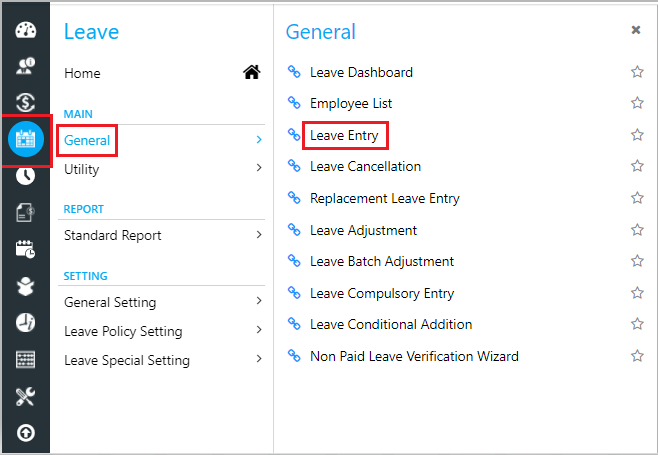Open the Leave calendar module icon
Viewport: 658px width, 455px height.
(26, 139)
